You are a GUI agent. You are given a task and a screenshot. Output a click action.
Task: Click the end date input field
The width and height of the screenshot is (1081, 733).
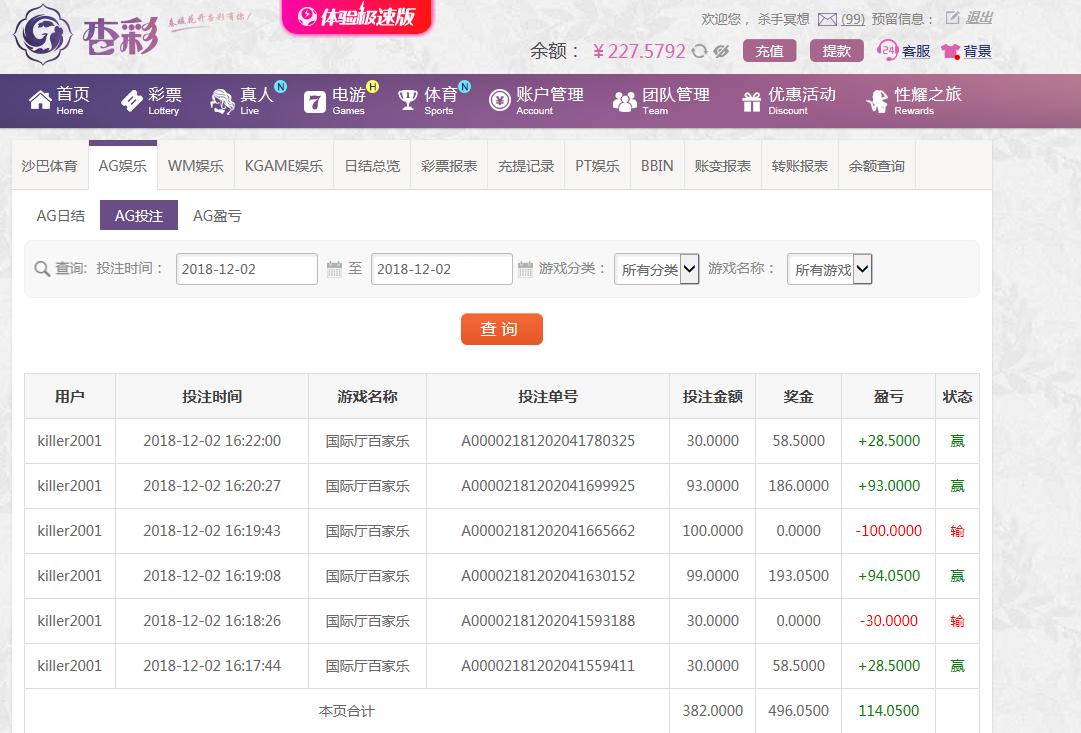click(x=442, y=269)
